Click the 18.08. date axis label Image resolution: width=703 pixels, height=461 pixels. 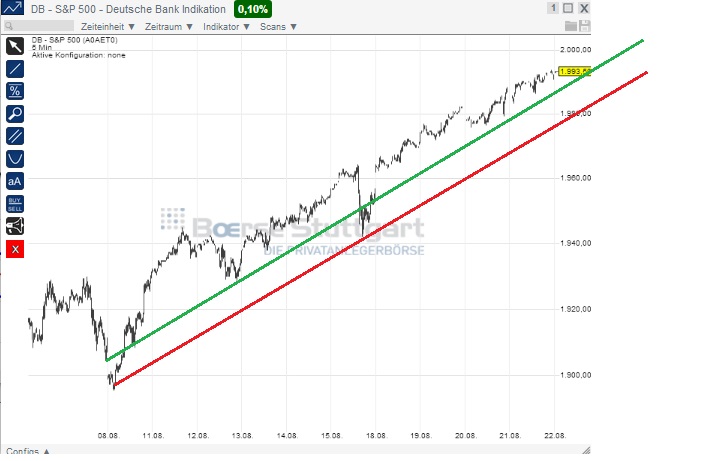pos(376,436)
